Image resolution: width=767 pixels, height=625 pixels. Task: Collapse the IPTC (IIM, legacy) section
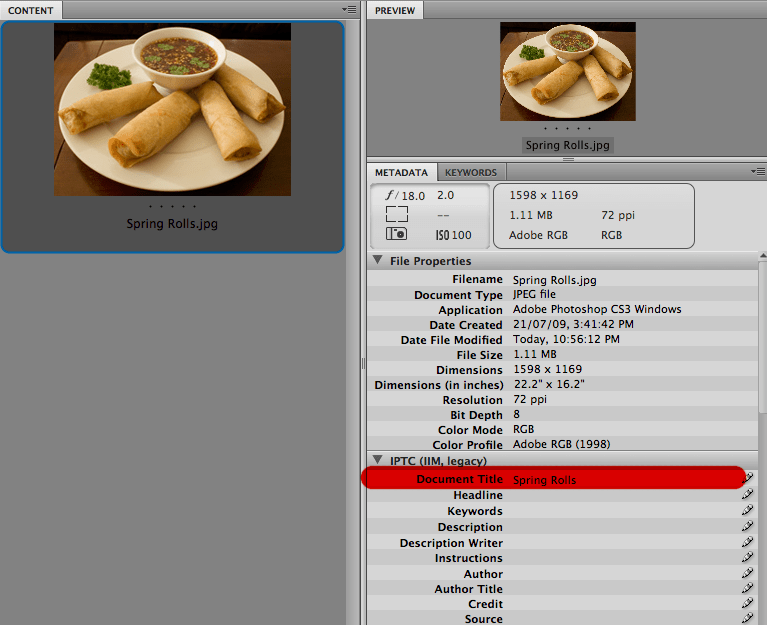[x=377, y=460]
